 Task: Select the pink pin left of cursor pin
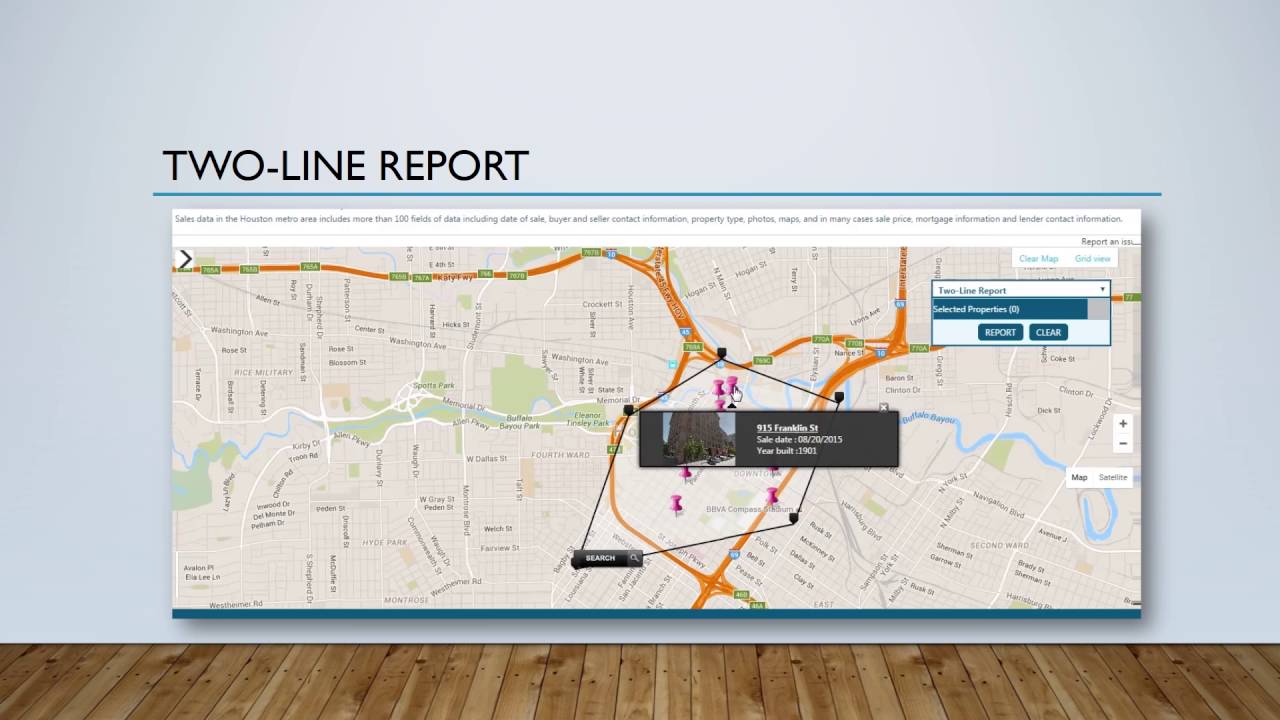point(718,389)
